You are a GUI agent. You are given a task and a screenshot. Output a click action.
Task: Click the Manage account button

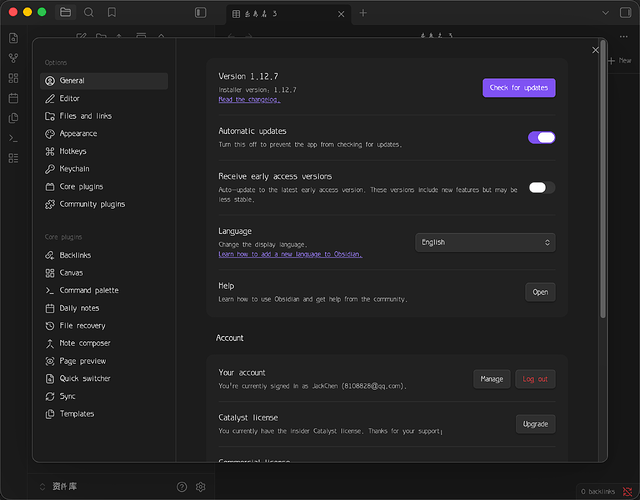[492, 379]
